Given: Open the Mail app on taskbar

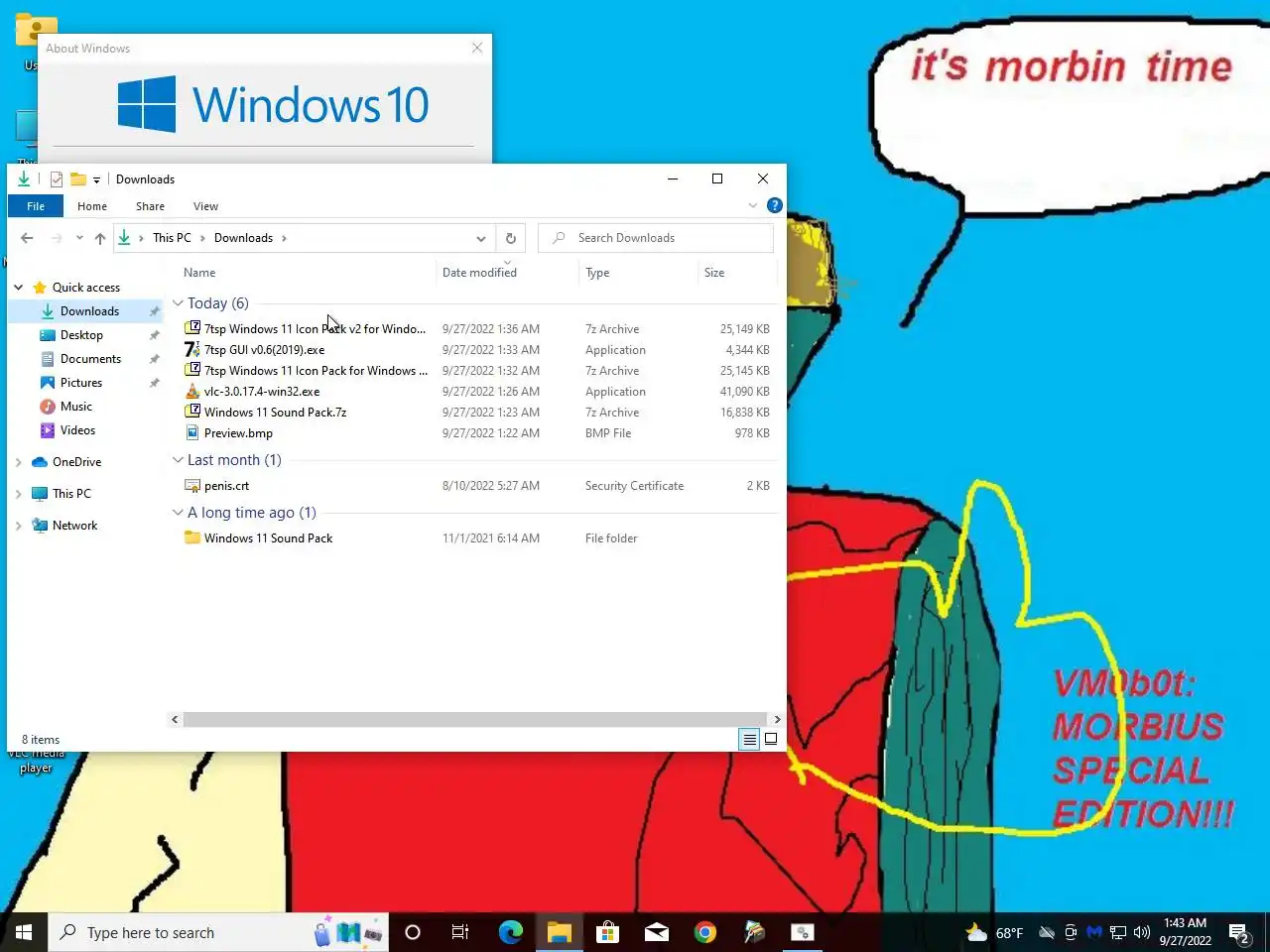Looking at the screenshot, I should coord(656,932).
